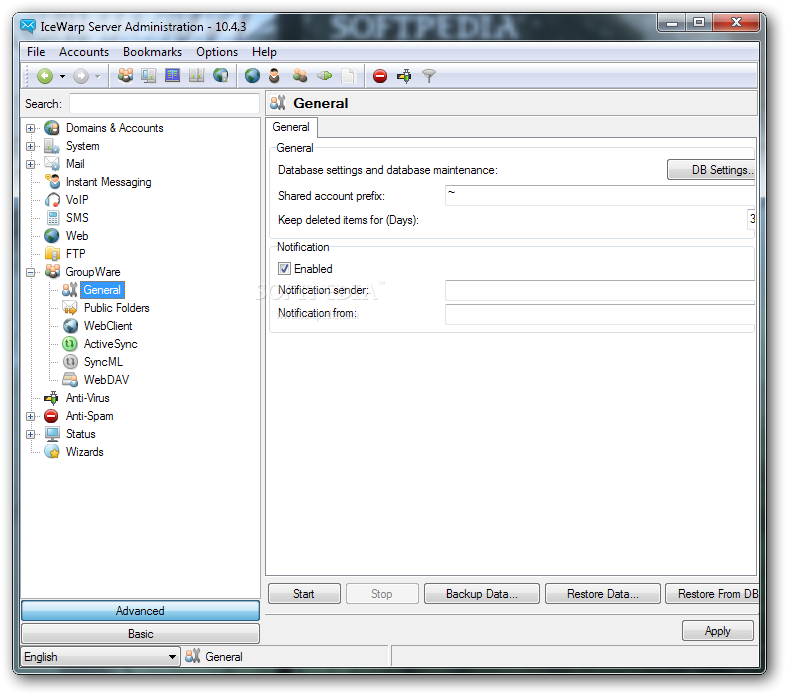Screen dimensions: 787x695
Task: Open the Forward history dropdown arrow
Action: [98, 76]
